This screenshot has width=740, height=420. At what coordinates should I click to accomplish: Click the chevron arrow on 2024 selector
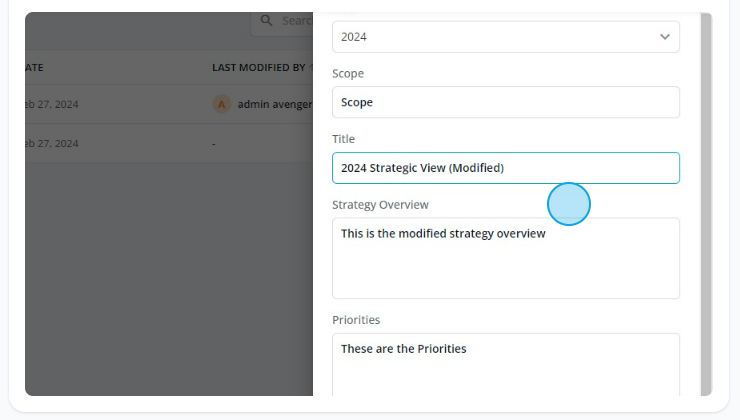(x=664, y=37)
